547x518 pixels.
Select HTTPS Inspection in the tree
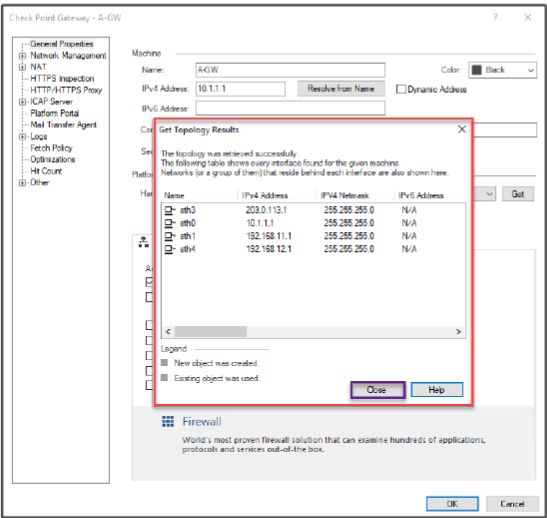62,78
